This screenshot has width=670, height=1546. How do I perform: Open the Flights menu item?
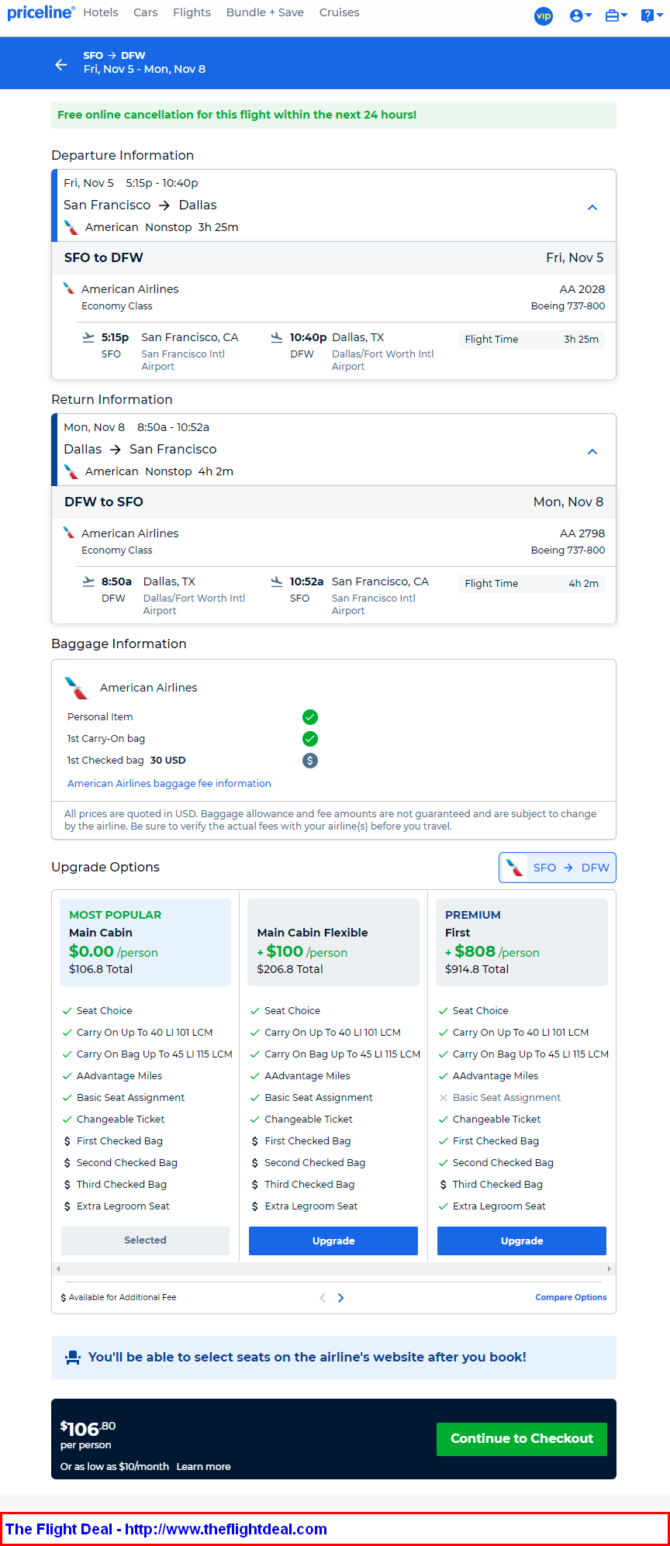[192, 13]
